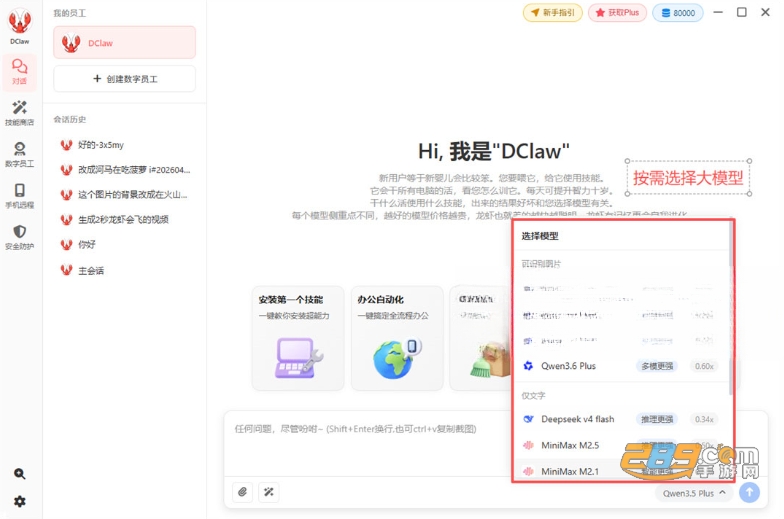Viewport: 784px width, 519px height.
Task: Click 创建数字员工 to create a digital employee
Action: pos(124,78)
